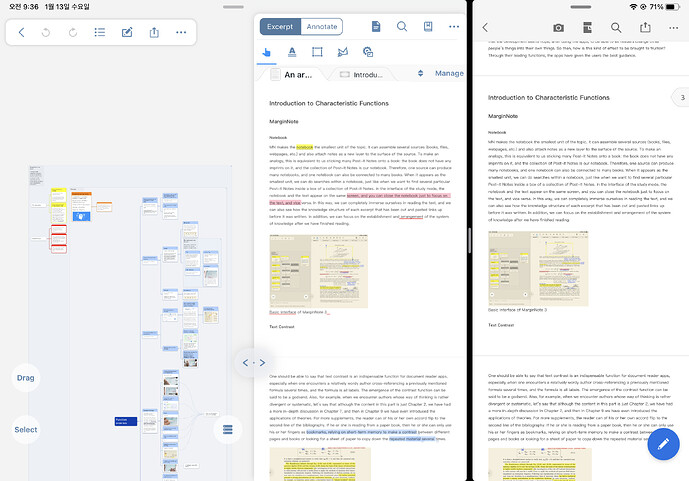
Task: Open the interface image in right-side document
Action: pyautogui.click(x=538, y=268)
